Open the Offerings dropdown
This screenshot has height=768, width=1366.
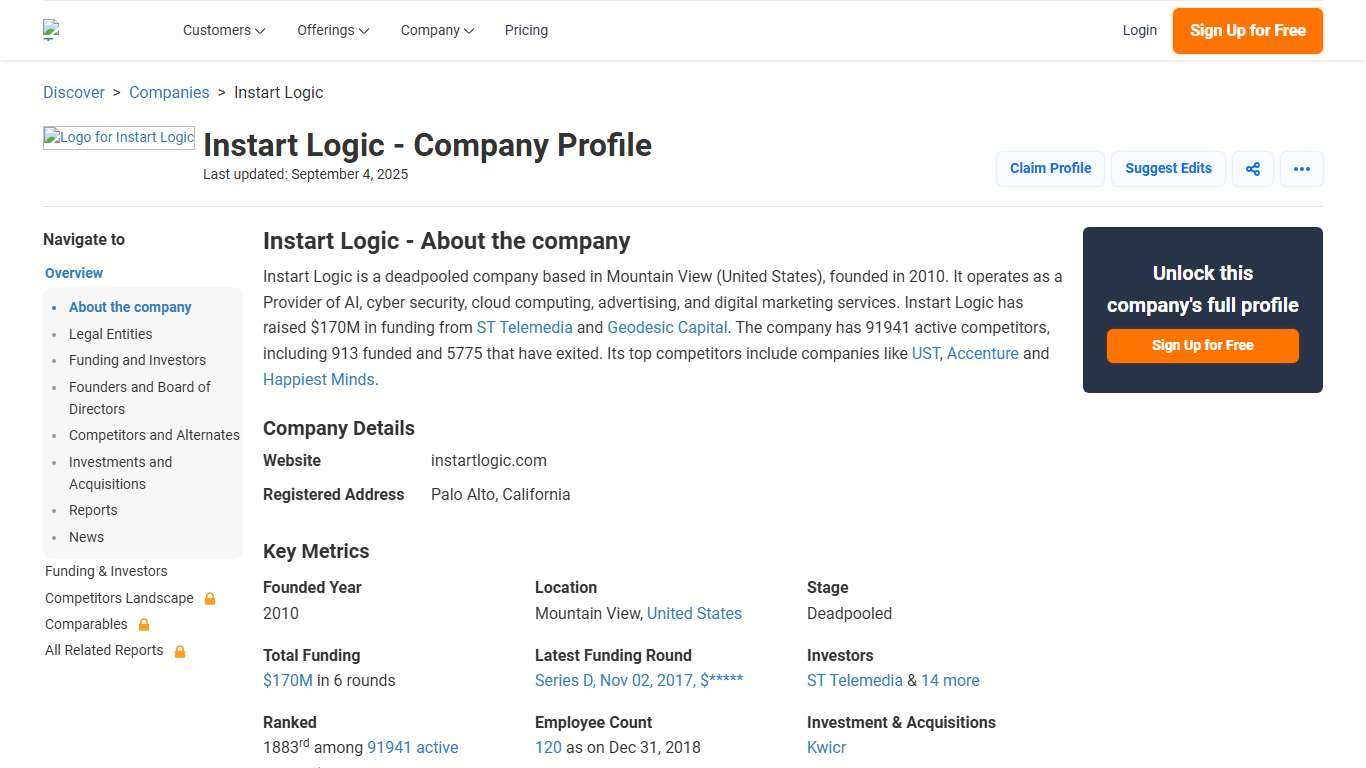tap(331, 30)
